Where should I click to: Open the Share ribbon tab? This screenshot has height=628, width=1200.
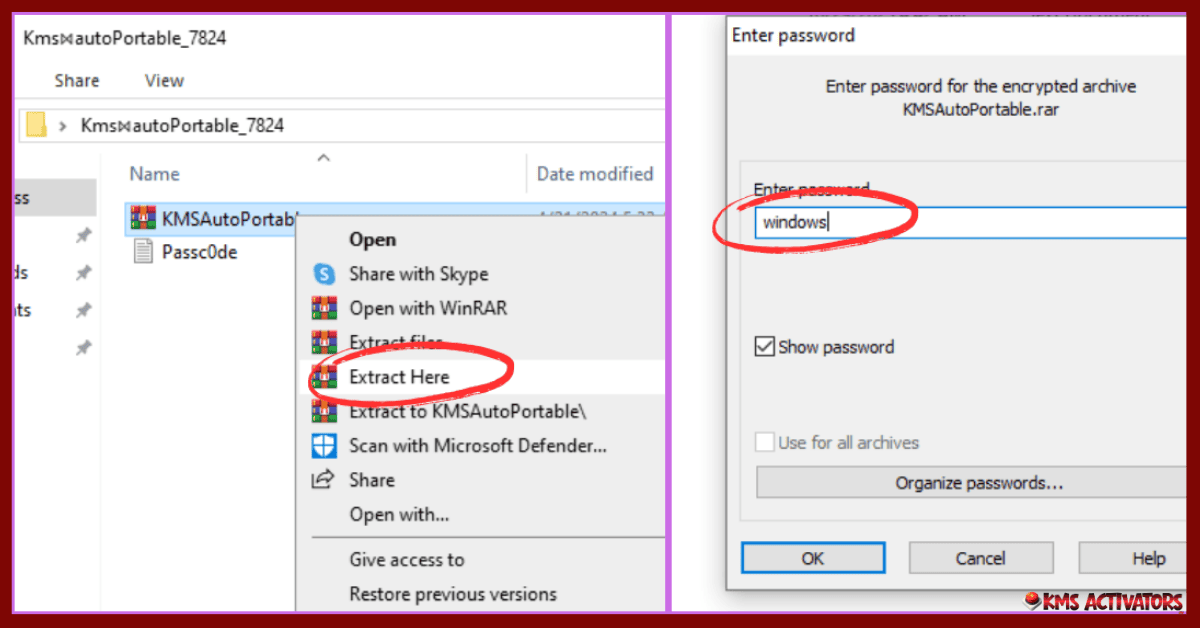pyautogui.click(x=77, y=81)
